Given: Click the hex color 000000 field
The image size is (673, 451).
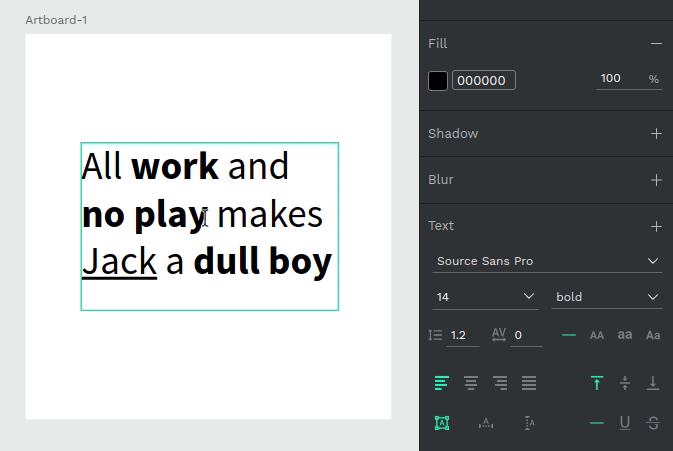Looking at the screenshot, I should point(484,80).
